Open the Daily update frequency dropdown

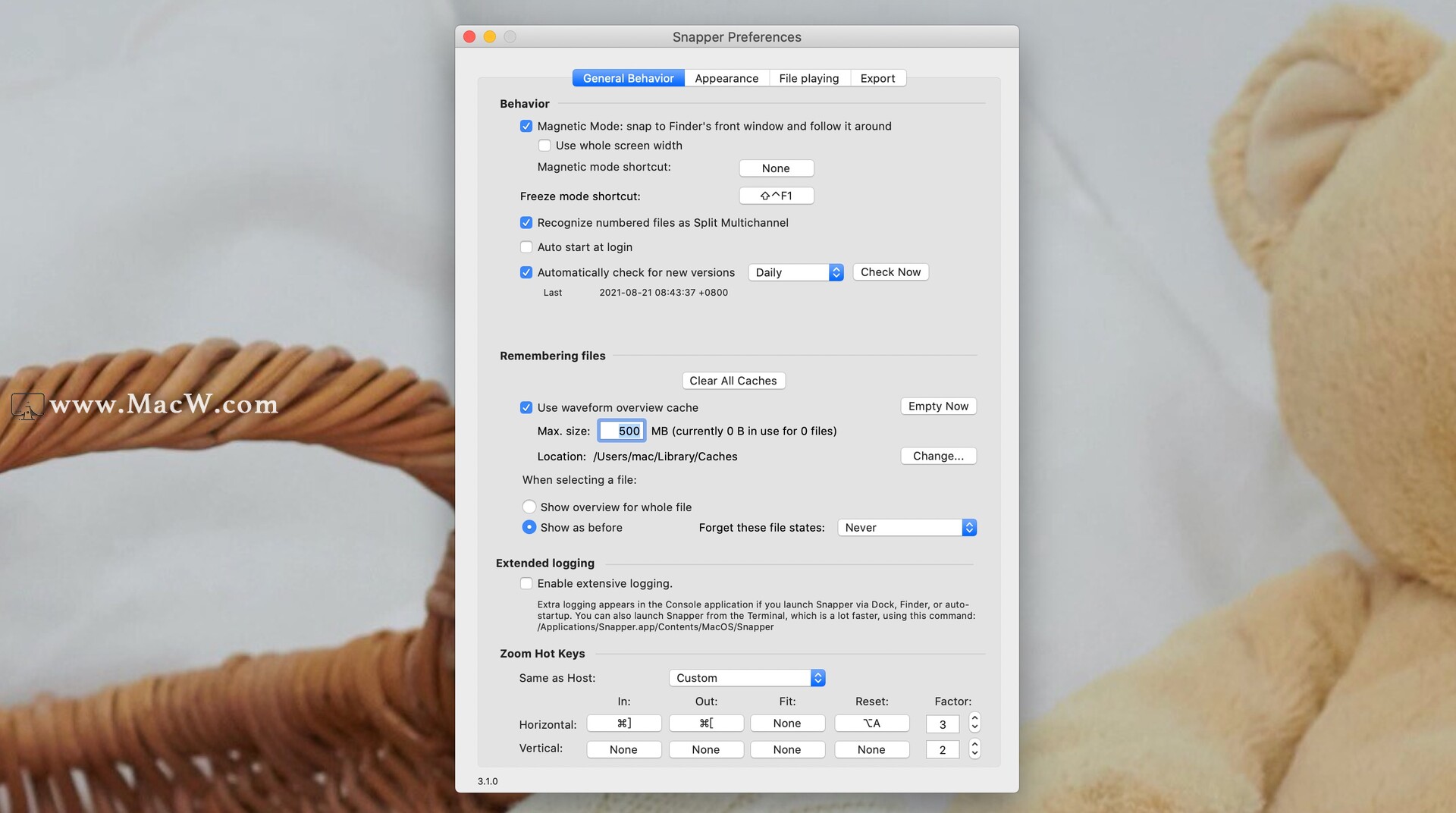[x=795, y=272]
